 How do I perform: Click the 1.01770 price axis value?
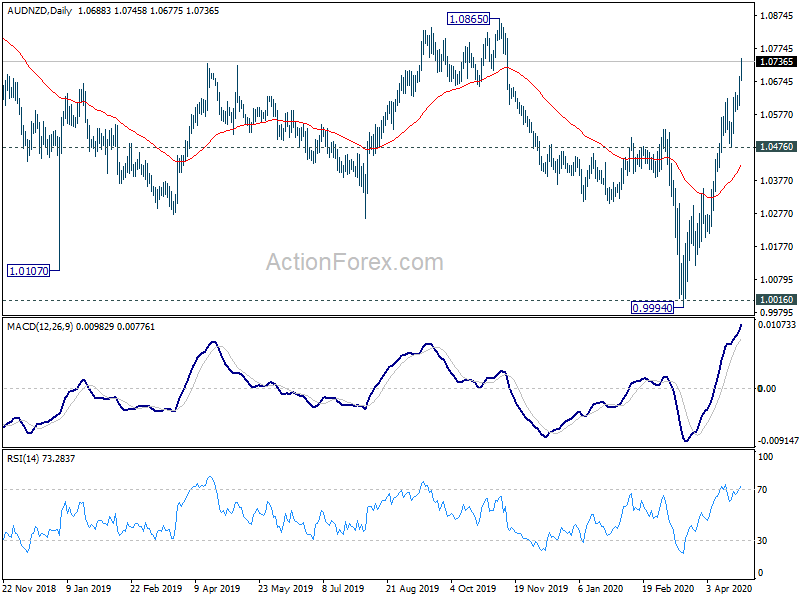777,246
